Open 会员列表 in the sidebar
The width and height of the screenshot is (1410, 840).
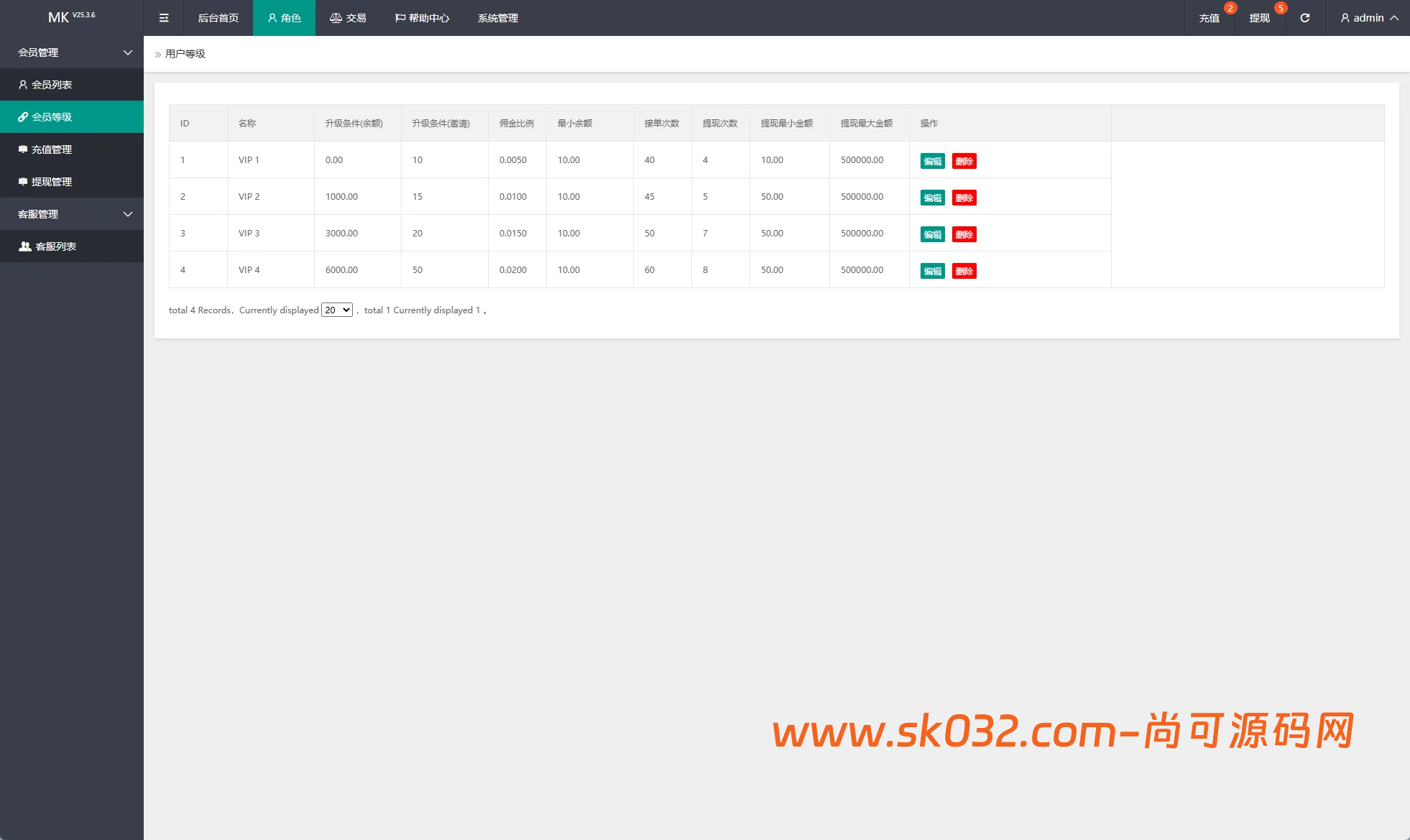52,85
